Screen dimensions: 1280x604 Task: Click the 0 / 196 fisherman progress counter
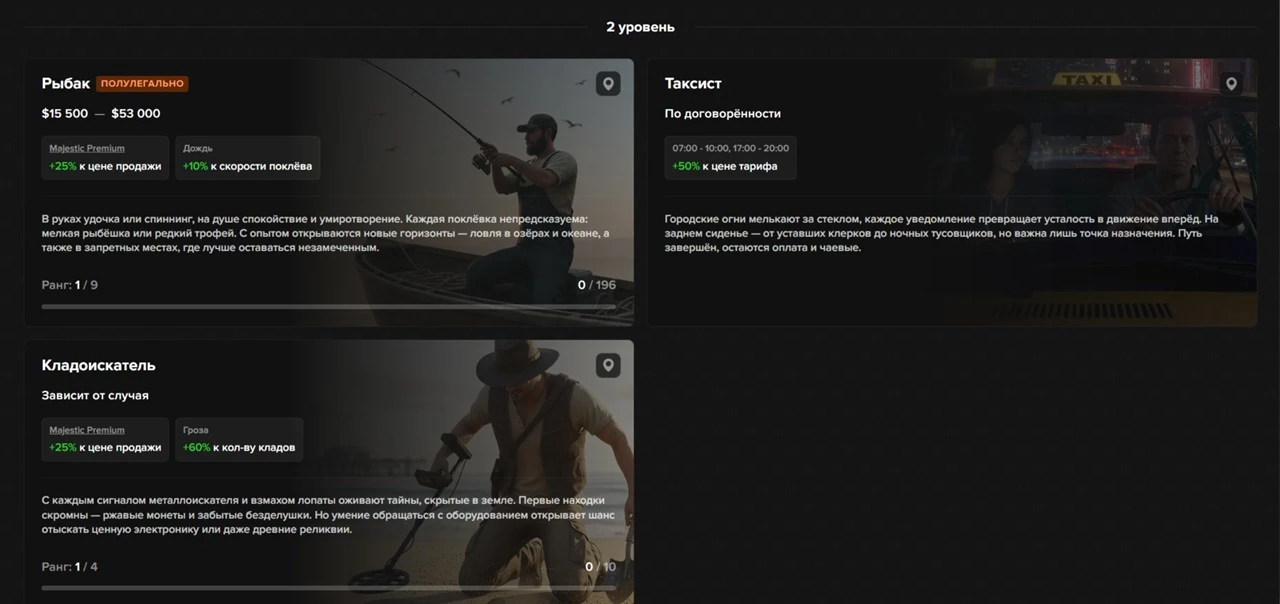tap(596, 286)
